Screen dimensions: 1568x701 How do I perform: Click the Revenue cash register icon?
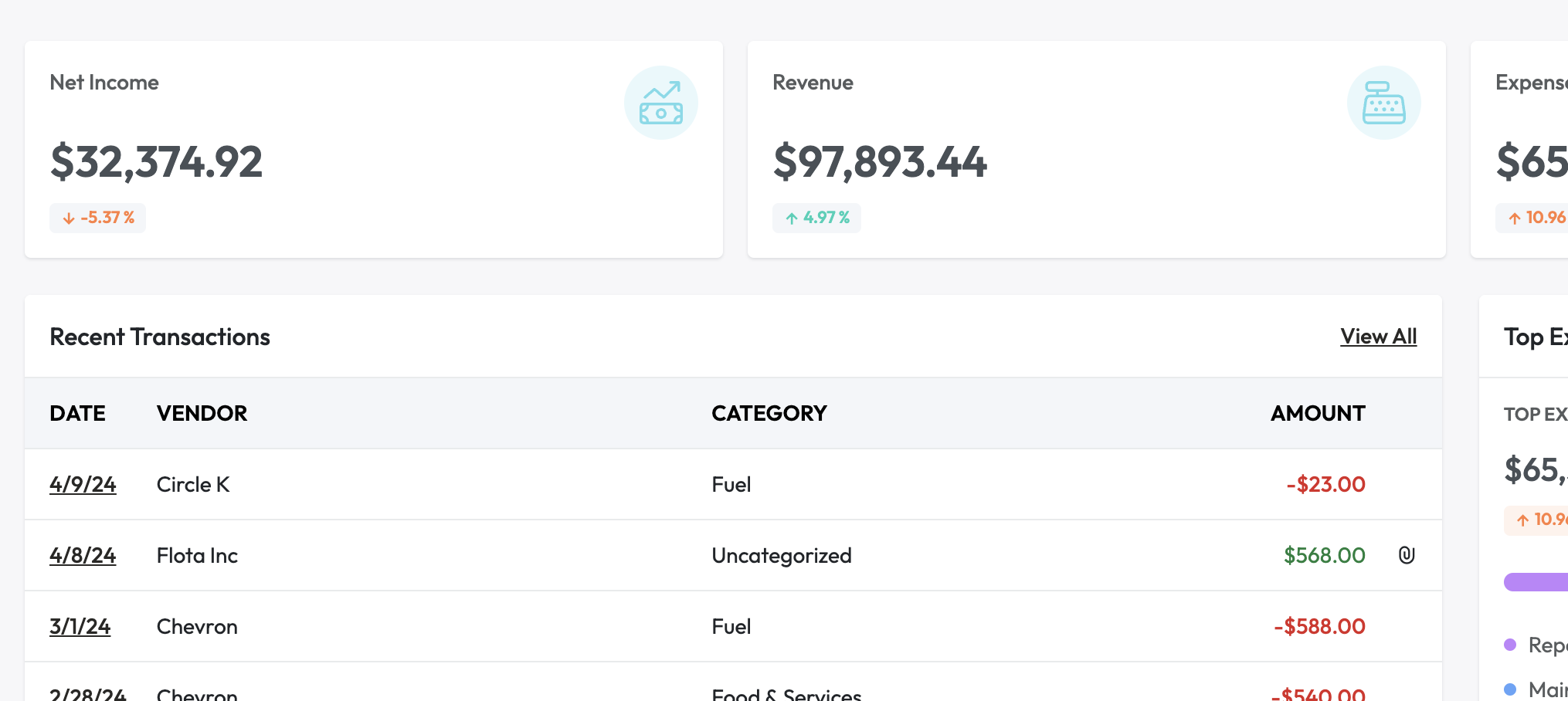(x=1385, y=101)
